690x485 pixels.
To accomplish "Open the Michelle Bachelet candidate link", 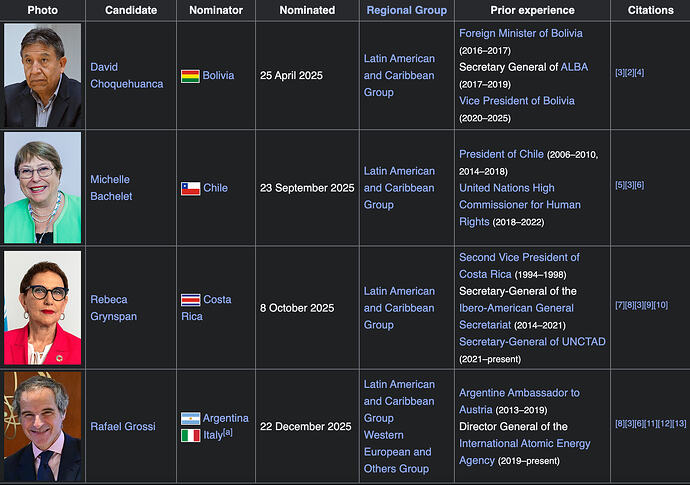I will pyautogui.click(x=110, y=188).
